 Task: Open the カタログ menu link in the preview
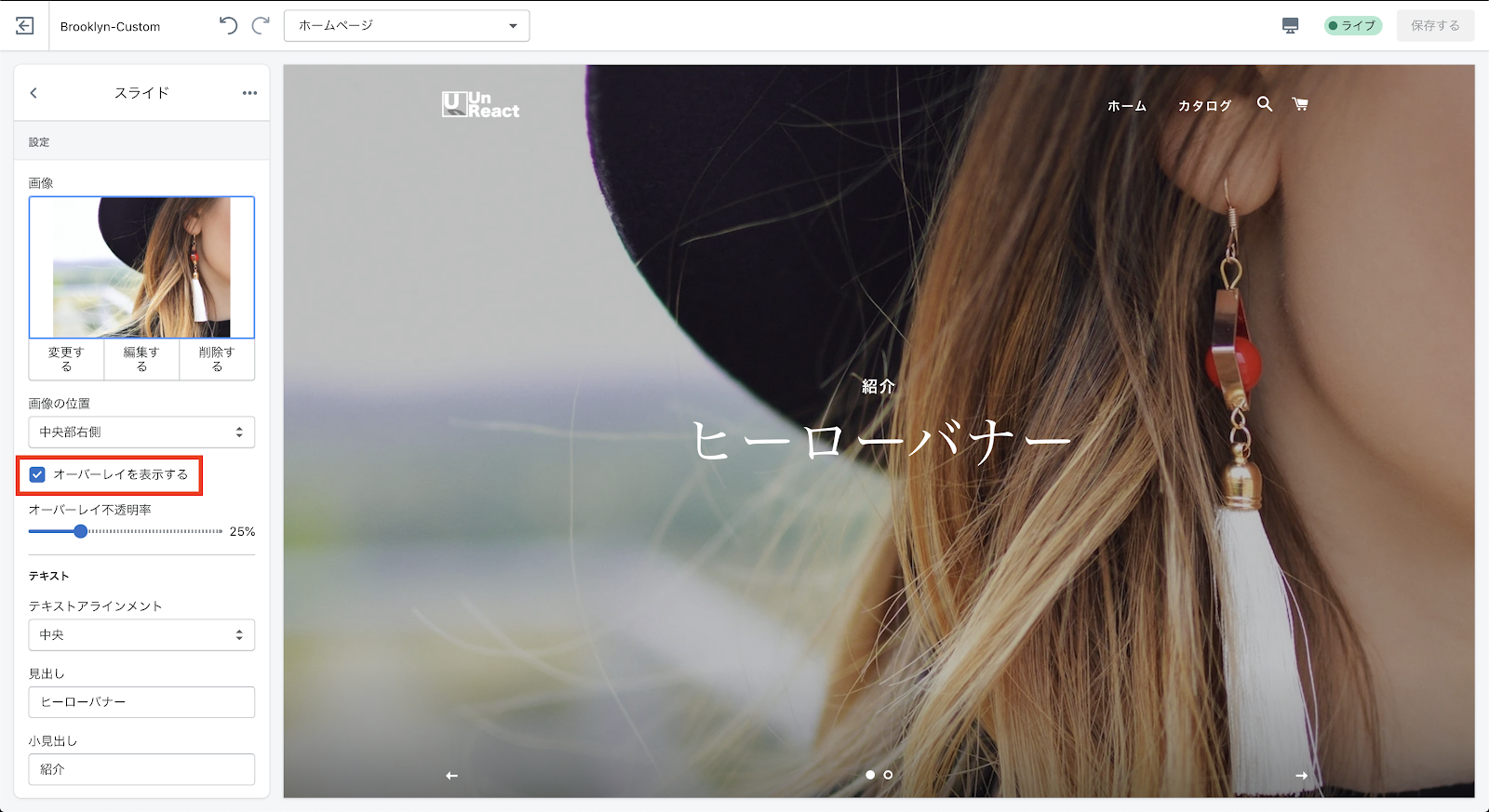pos(1204,106)
